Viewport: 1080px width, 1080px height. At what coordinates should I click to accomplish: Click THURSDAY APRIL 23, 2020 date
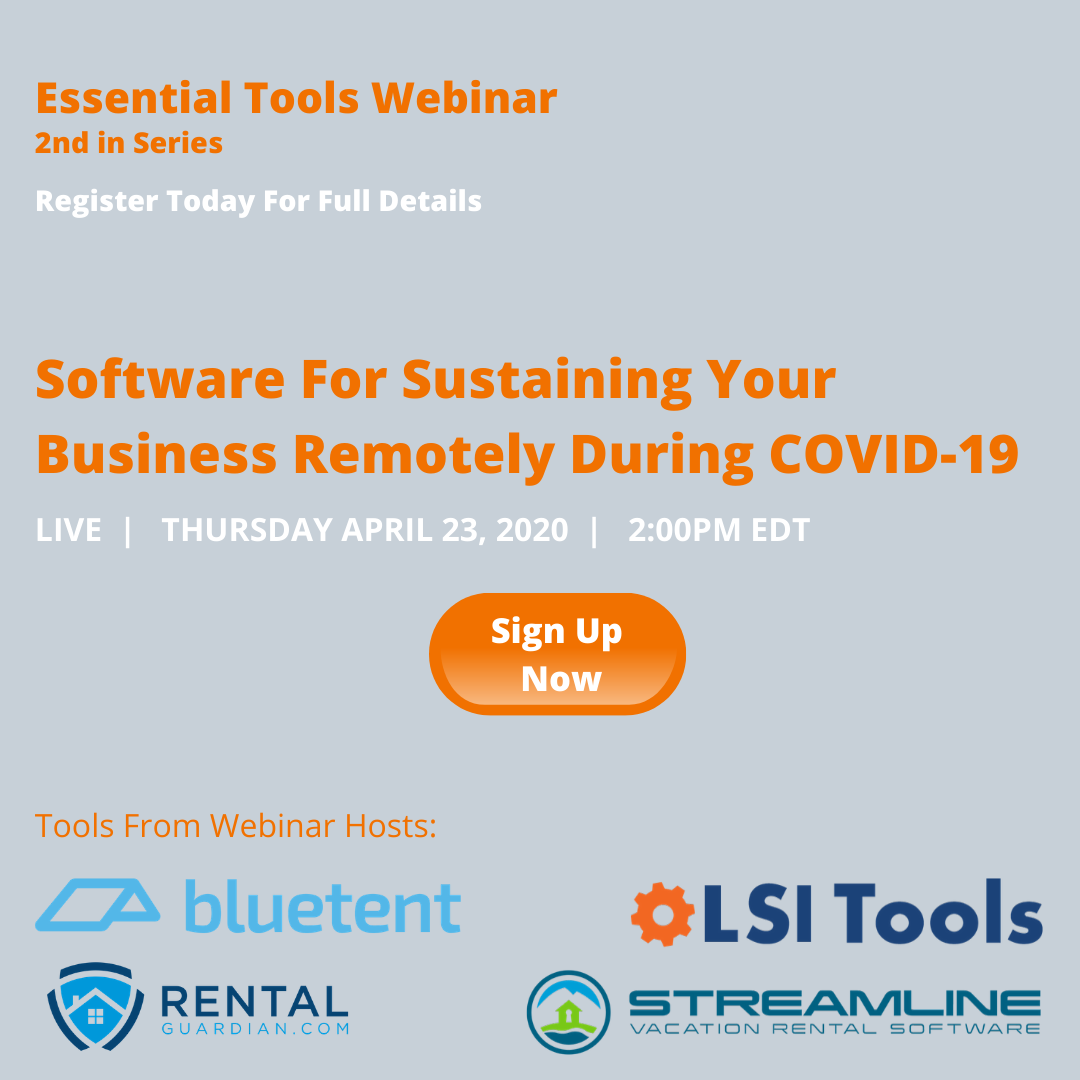364,530
